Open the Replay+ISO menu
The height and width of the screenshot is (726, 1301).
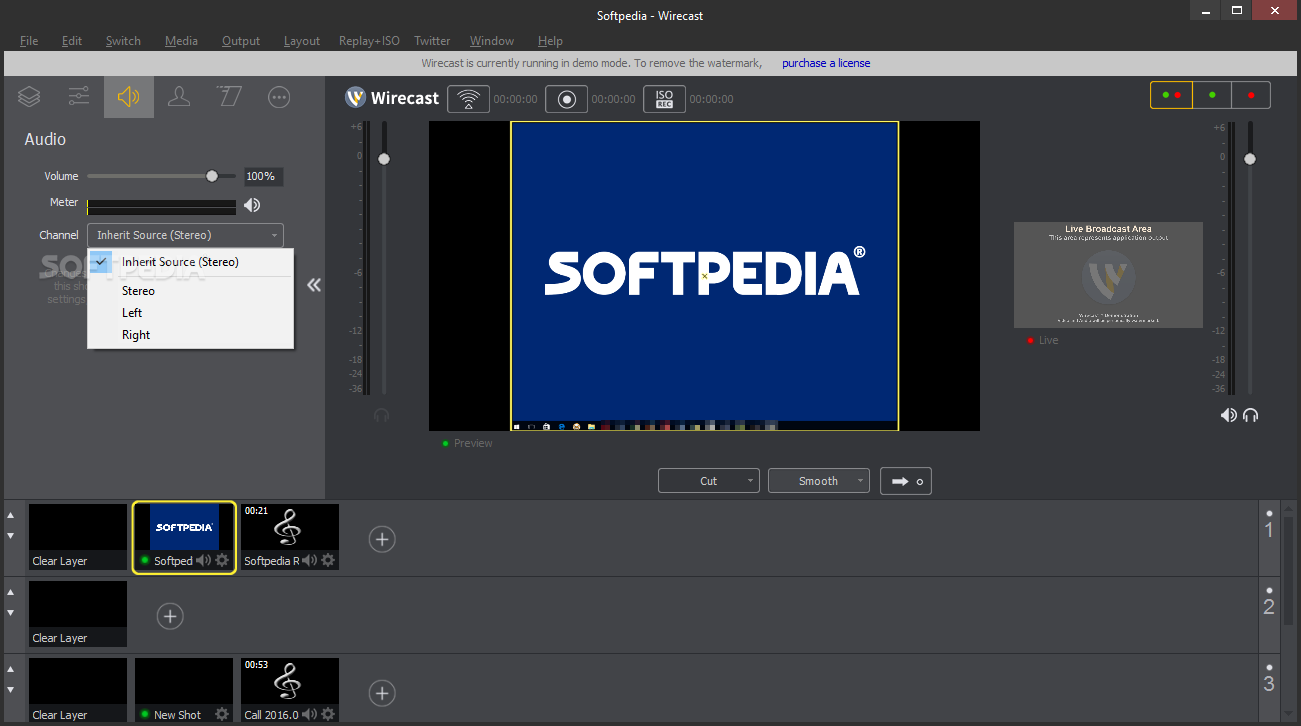369,41
